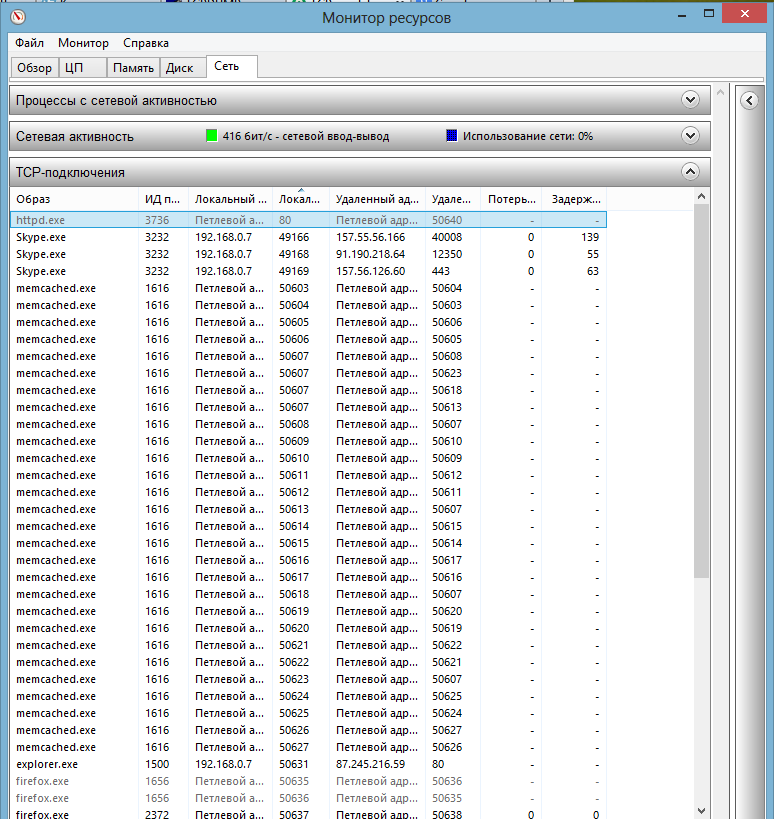Screen dimensions: 774x819
Task: Switch to the Диск tab
Action: click(x=179, y=68)
